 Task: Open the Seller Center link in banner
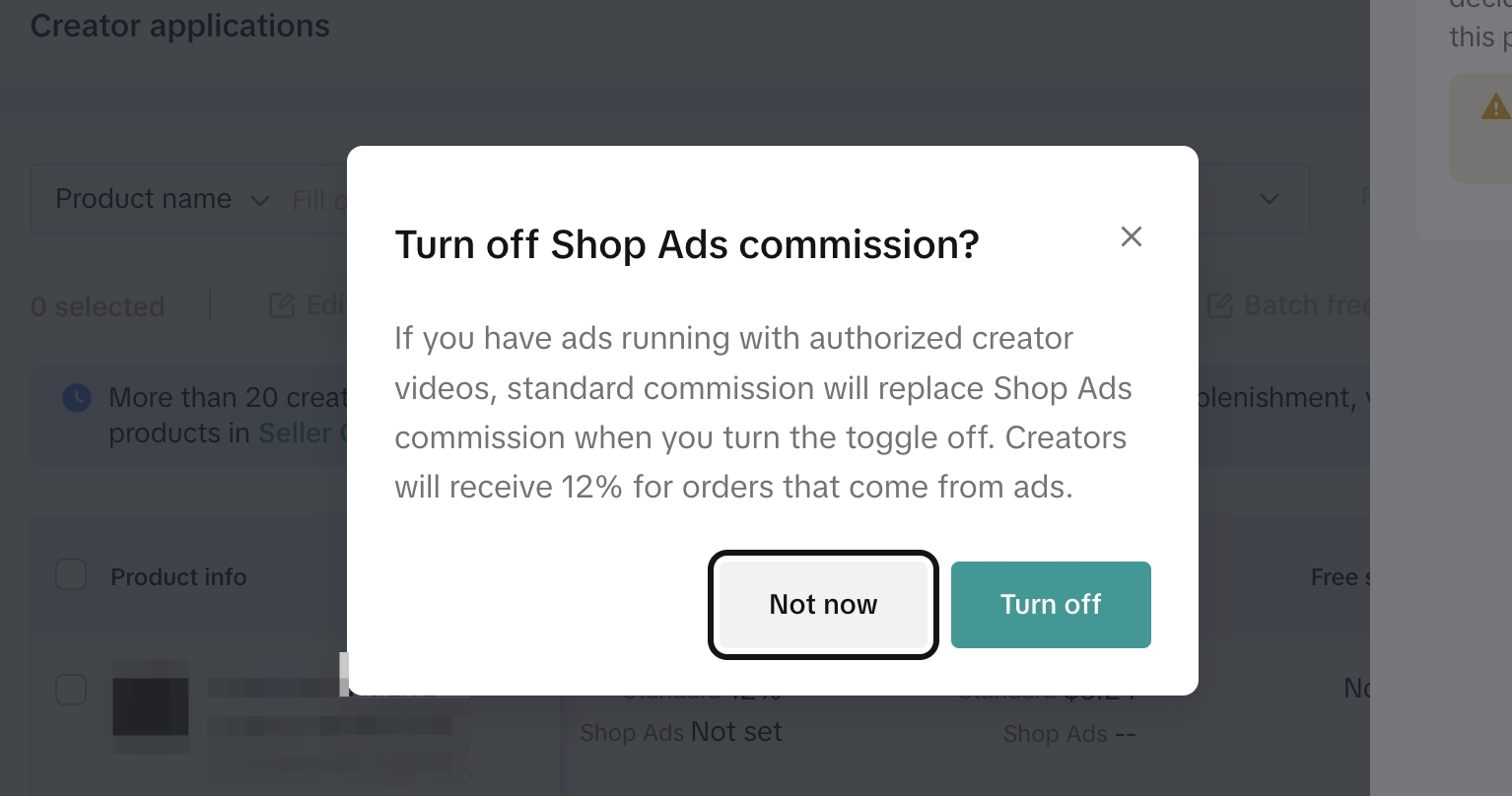pos(301,433)
